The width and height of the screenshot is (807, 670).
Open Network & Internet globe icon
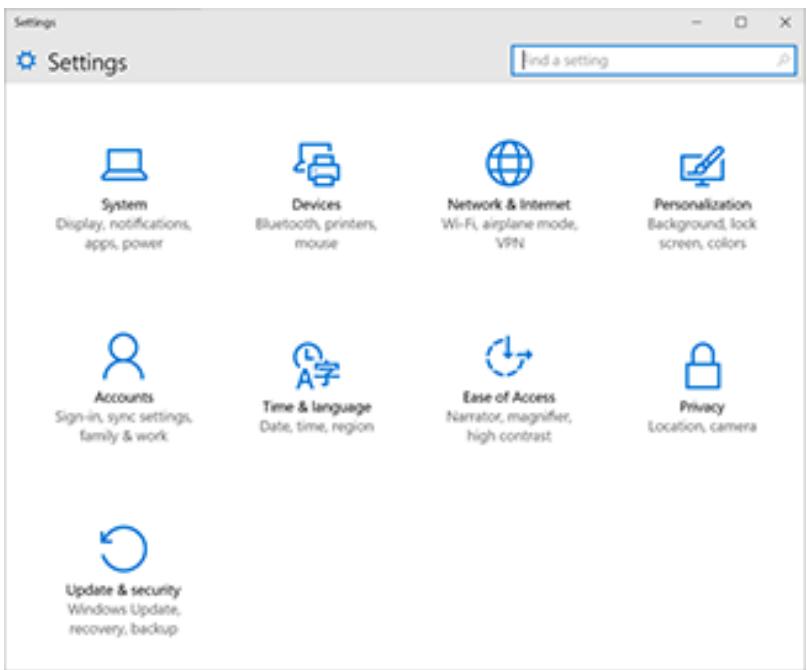pos(509,163)
